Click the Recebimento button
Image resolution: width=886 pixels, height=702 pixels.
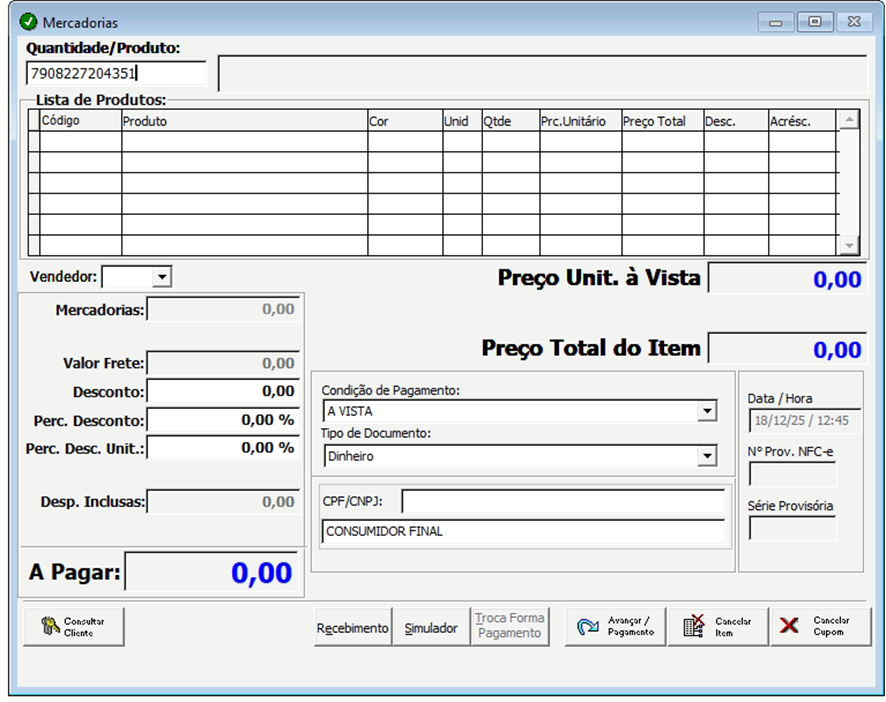tap(352, 628)
